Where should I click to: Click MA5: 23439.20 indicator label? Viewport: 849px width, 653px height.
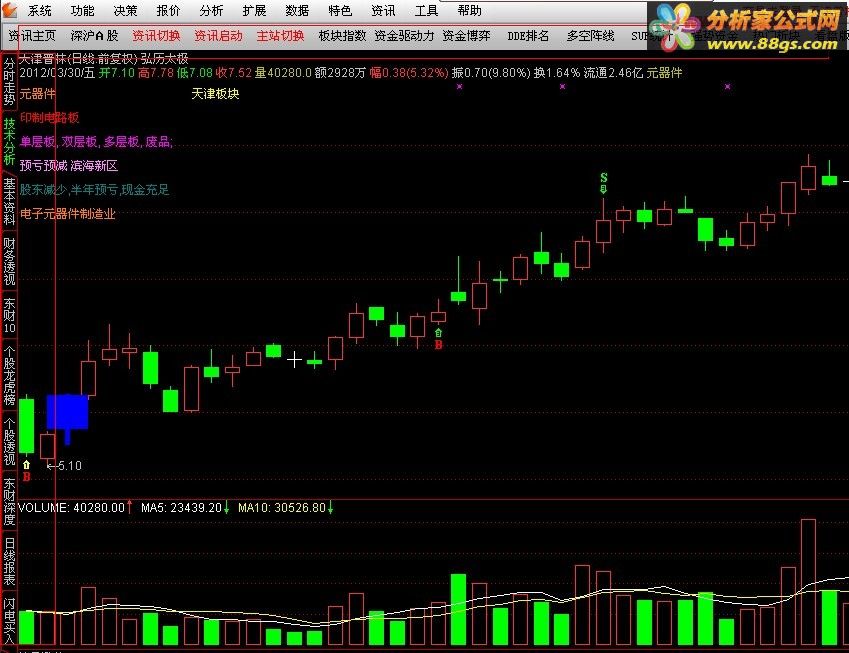[181, 508]
